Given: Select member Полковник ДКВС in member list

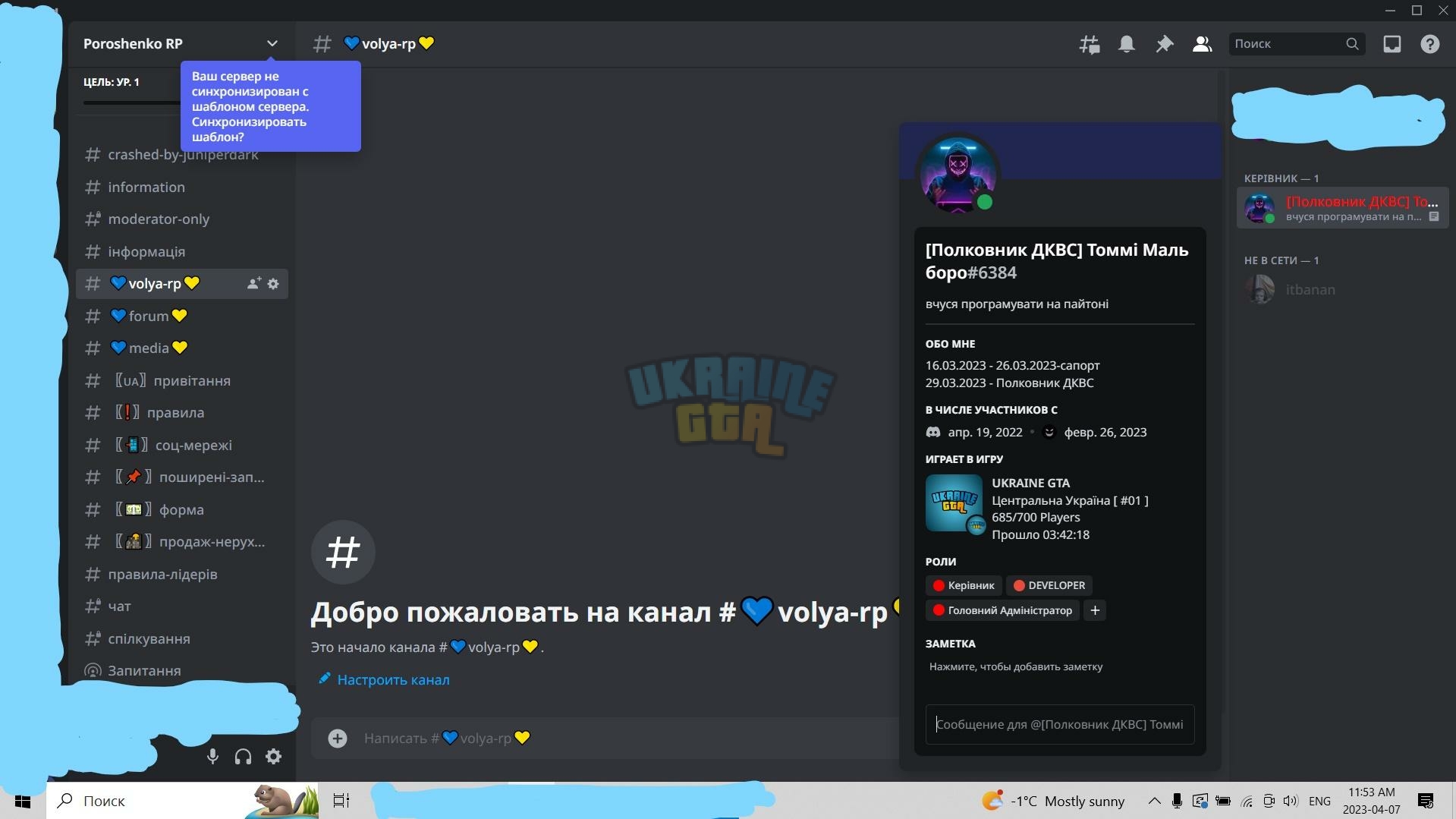Looking at the screenshot, I should coord(1343,208).
